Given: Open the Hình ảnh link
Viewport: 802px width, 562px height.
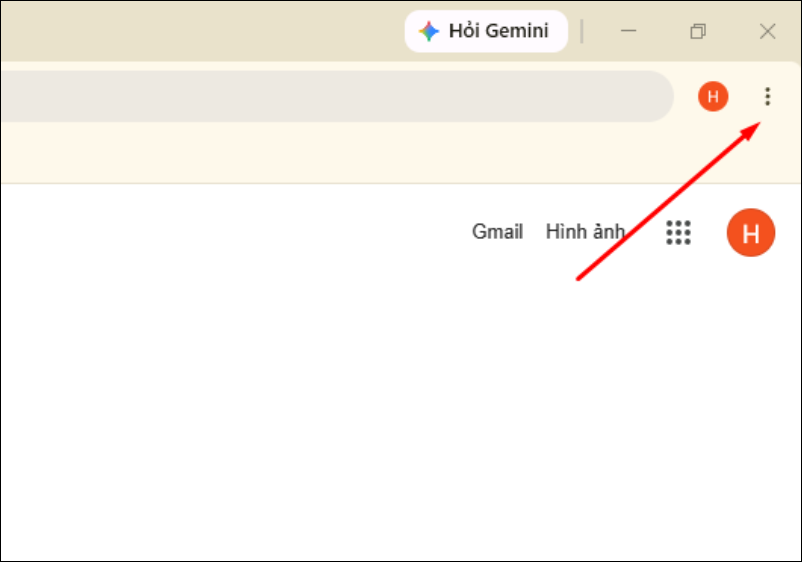Looking at the screenshot, I should [585, 232].
